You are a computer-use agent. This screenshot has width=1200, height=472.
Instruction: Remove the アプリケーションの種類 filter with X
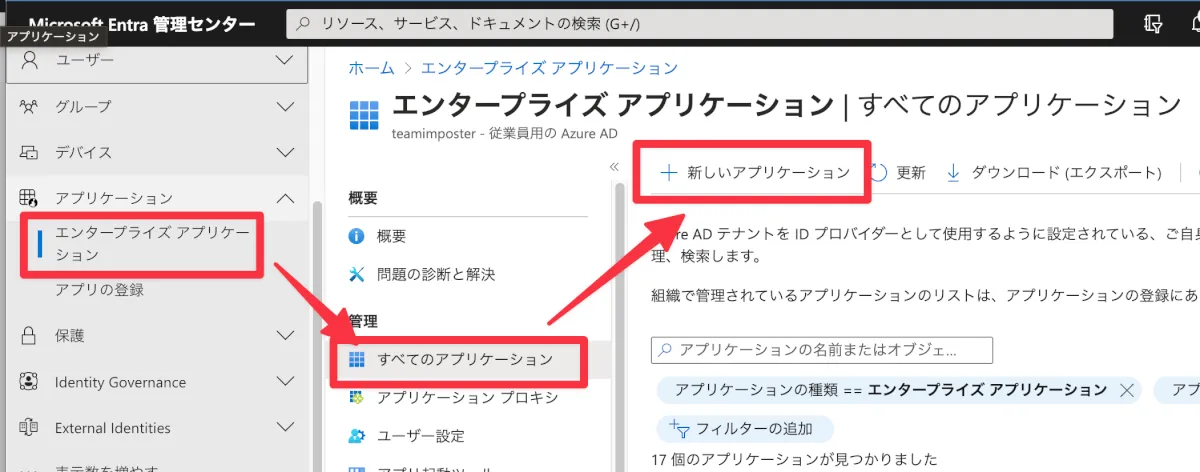[x=1128, y=390]
